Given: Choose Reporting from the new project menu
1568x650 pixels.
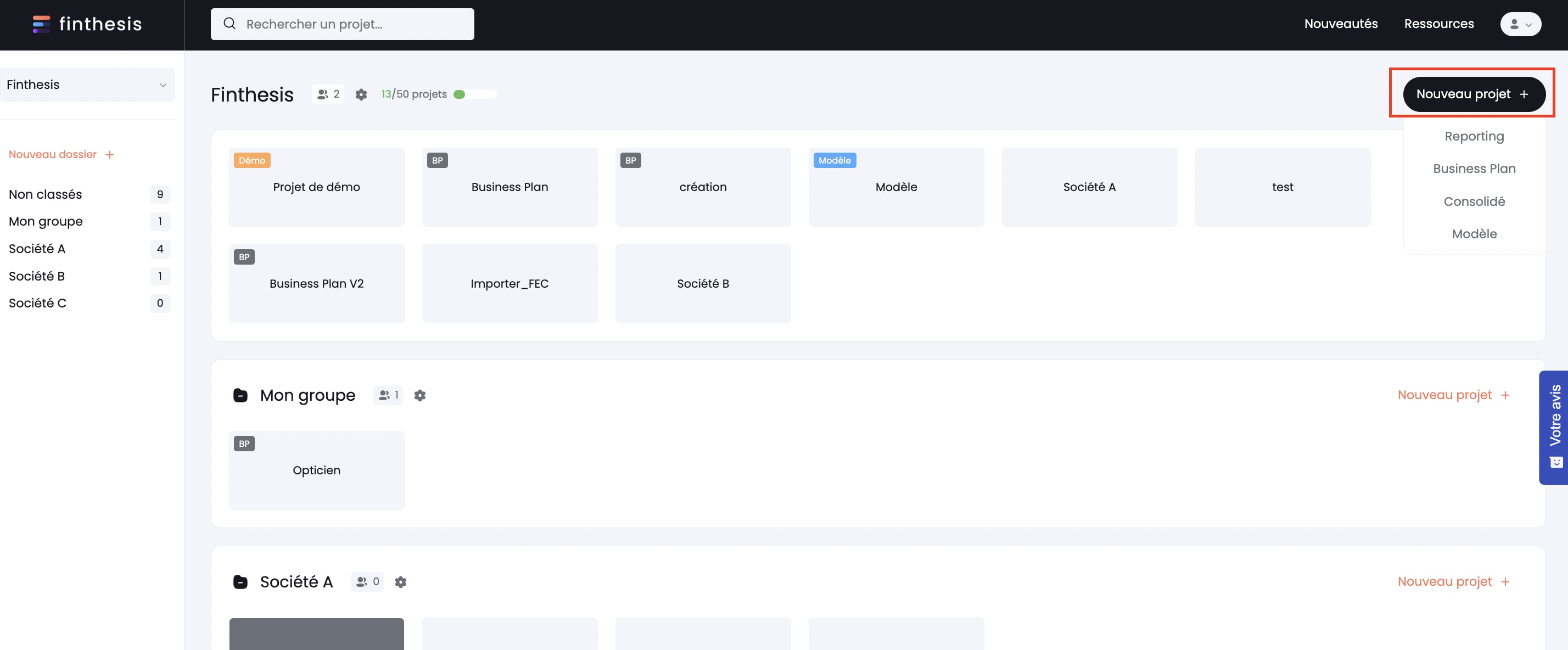Looking at the screenshot, I should tap(1474, 136).
